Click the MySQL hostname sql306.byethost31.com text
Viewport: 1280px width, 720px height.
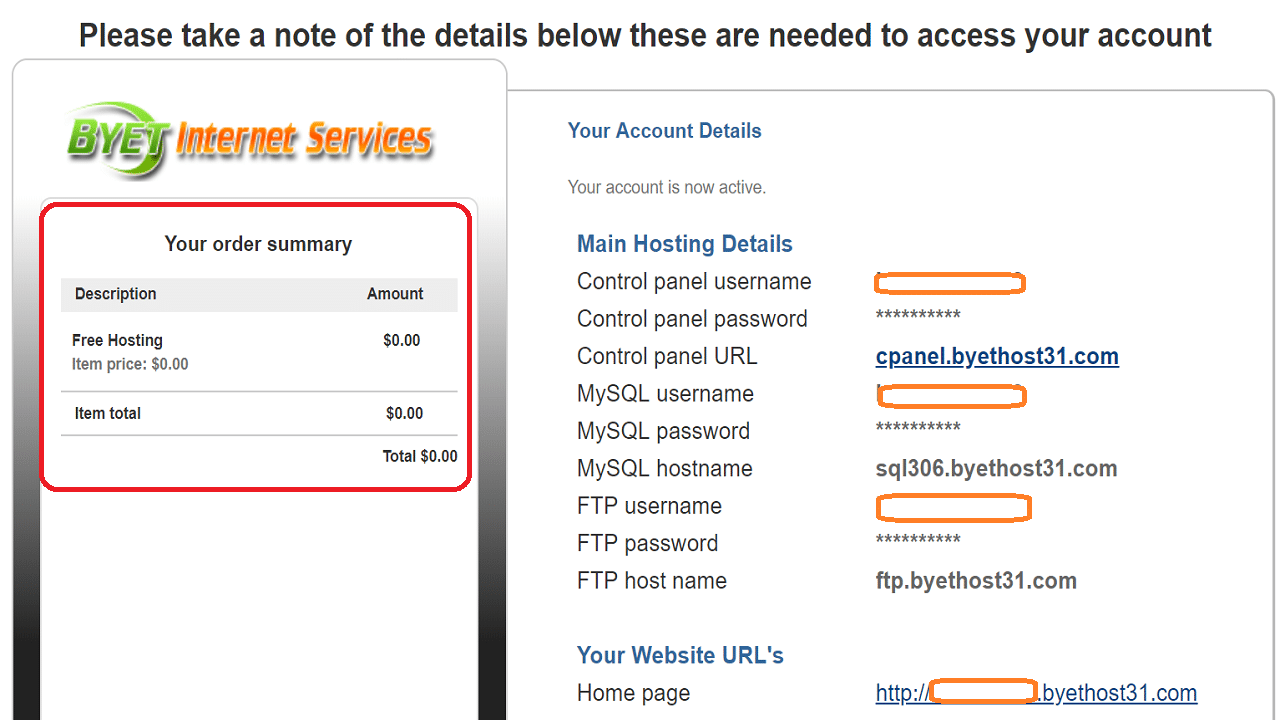[x=996, y=469]
